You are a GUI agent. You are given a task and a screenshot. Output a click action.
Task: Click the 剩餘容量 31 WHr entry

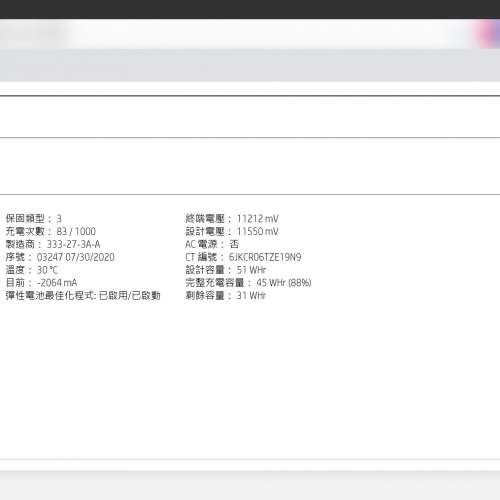[226, 296]
